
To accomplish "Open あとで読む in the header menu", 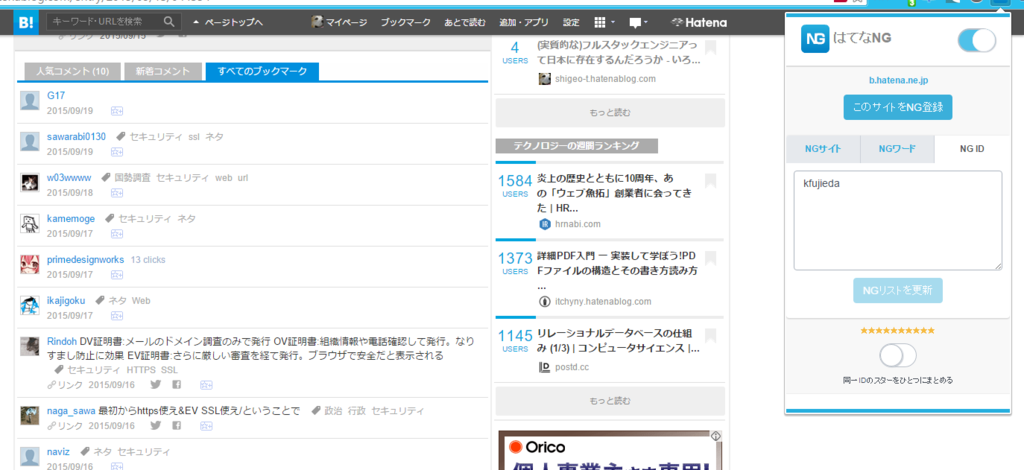I will click(x=465, y=22).
